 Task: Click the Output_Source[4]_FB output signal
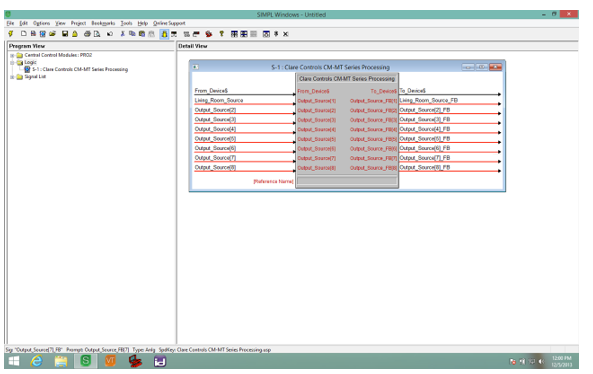(x=425, y=129)
